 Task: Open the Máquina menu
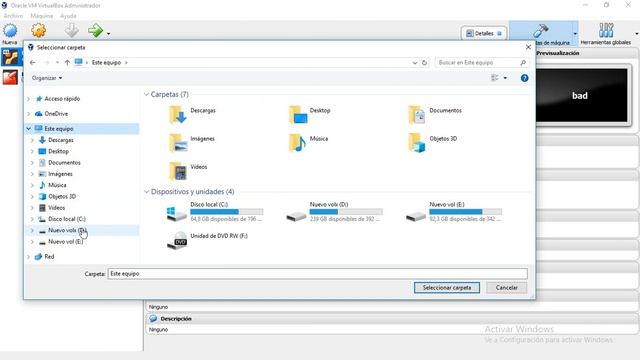42,16
